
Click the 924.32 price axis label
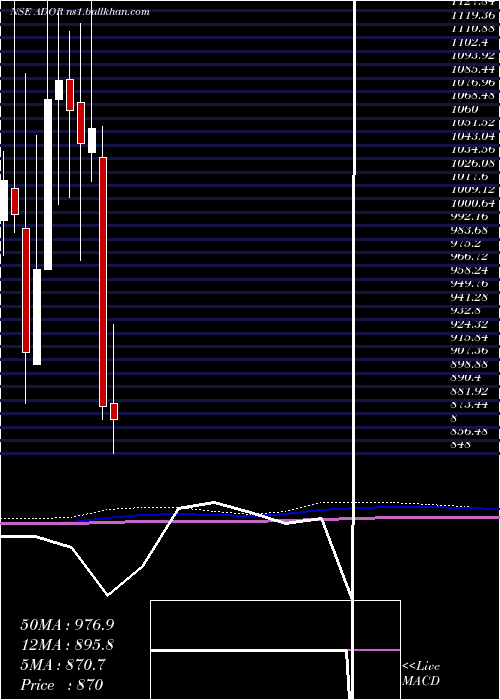[469, 324]
